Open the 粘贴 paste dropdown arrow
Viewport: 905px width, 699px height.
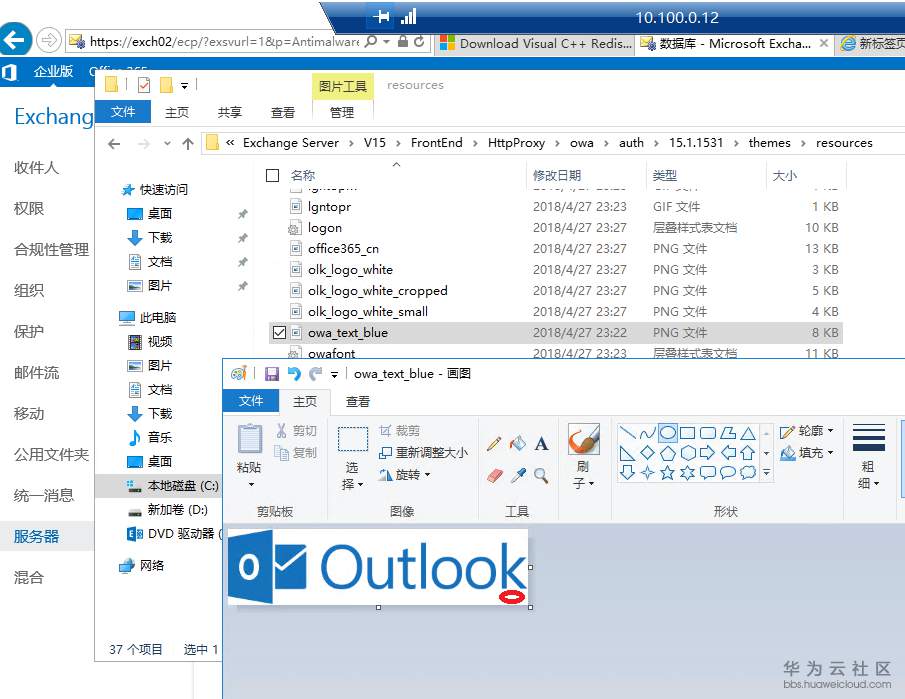(251, 484)
